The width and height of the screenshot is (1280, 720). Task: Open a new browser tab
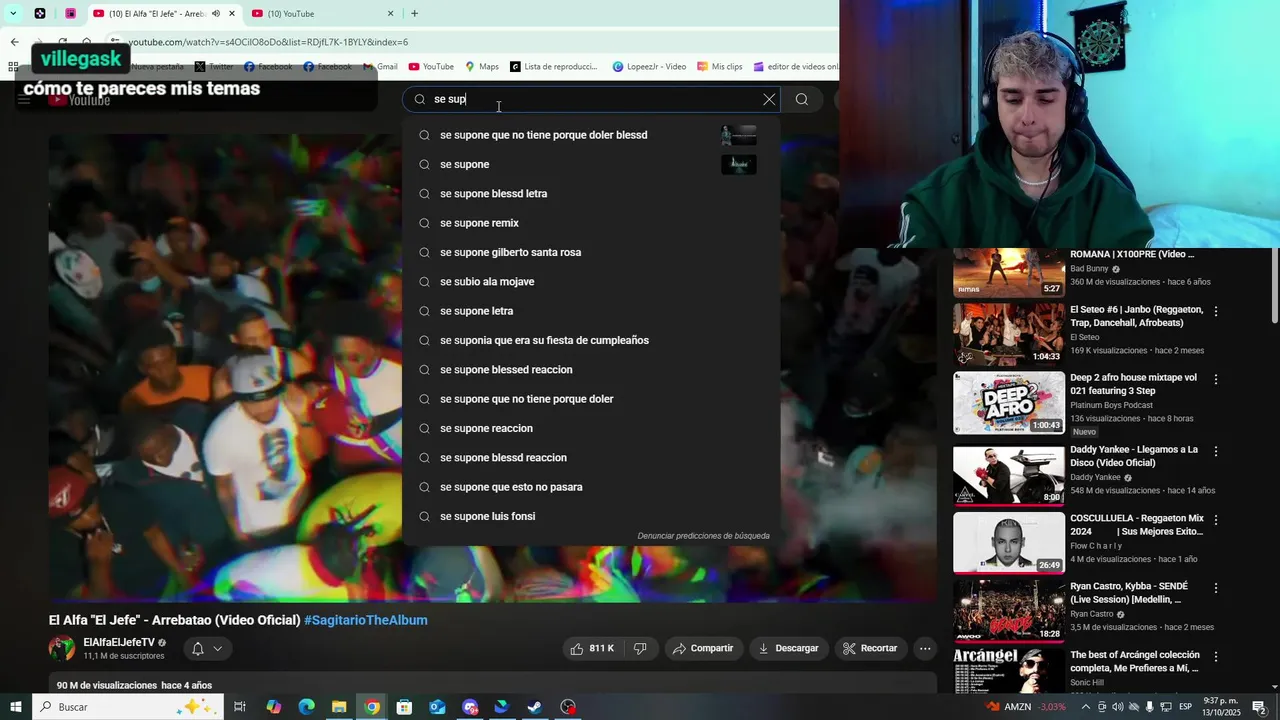pyautogui.click(x=414, y=14)
